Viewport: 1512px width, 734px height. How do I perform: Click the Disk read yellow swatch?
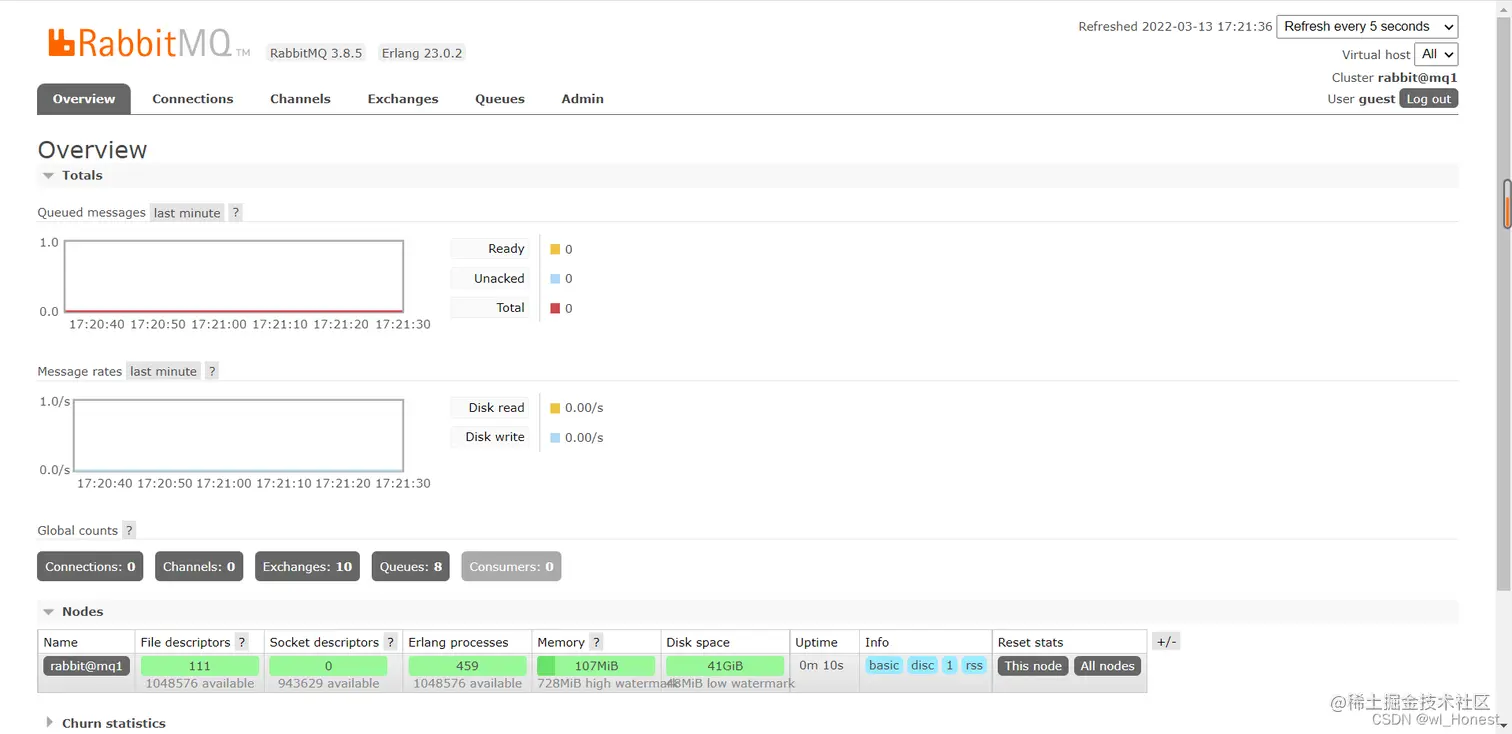555,408
